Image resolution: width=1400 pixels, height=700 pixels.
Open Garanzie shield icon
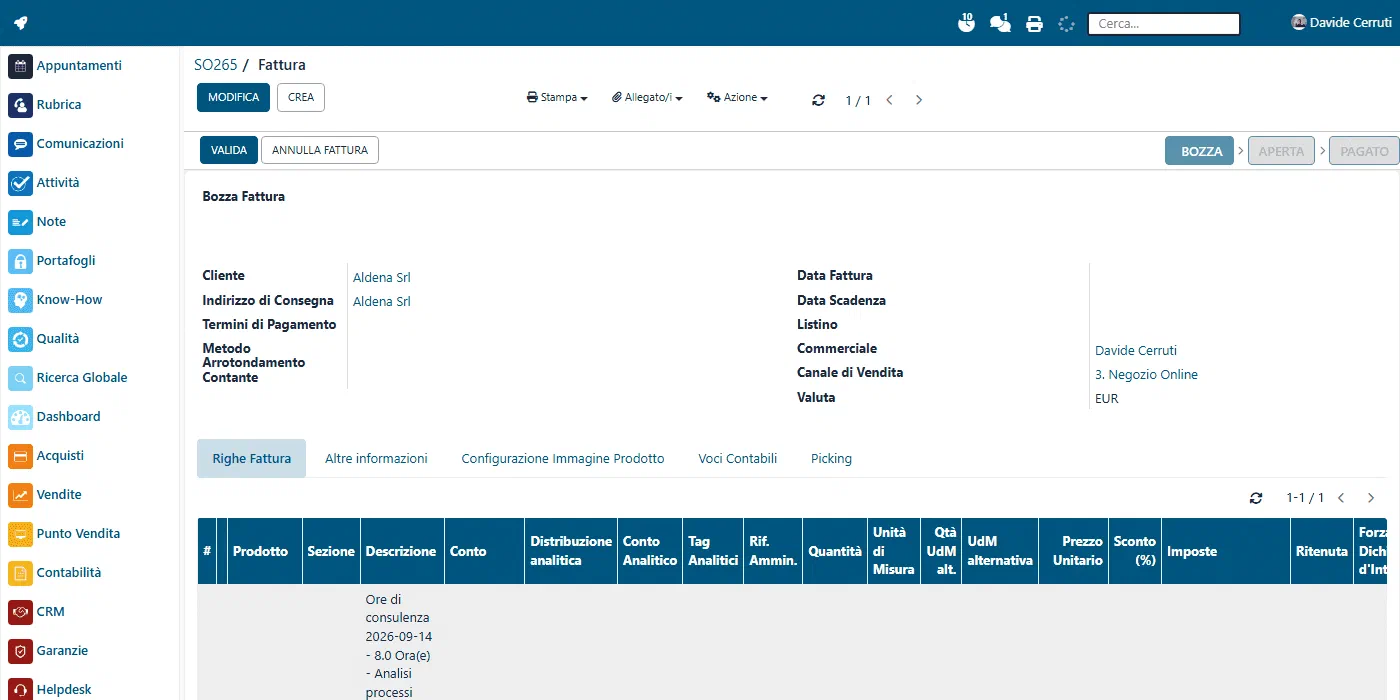pos(21,651)
